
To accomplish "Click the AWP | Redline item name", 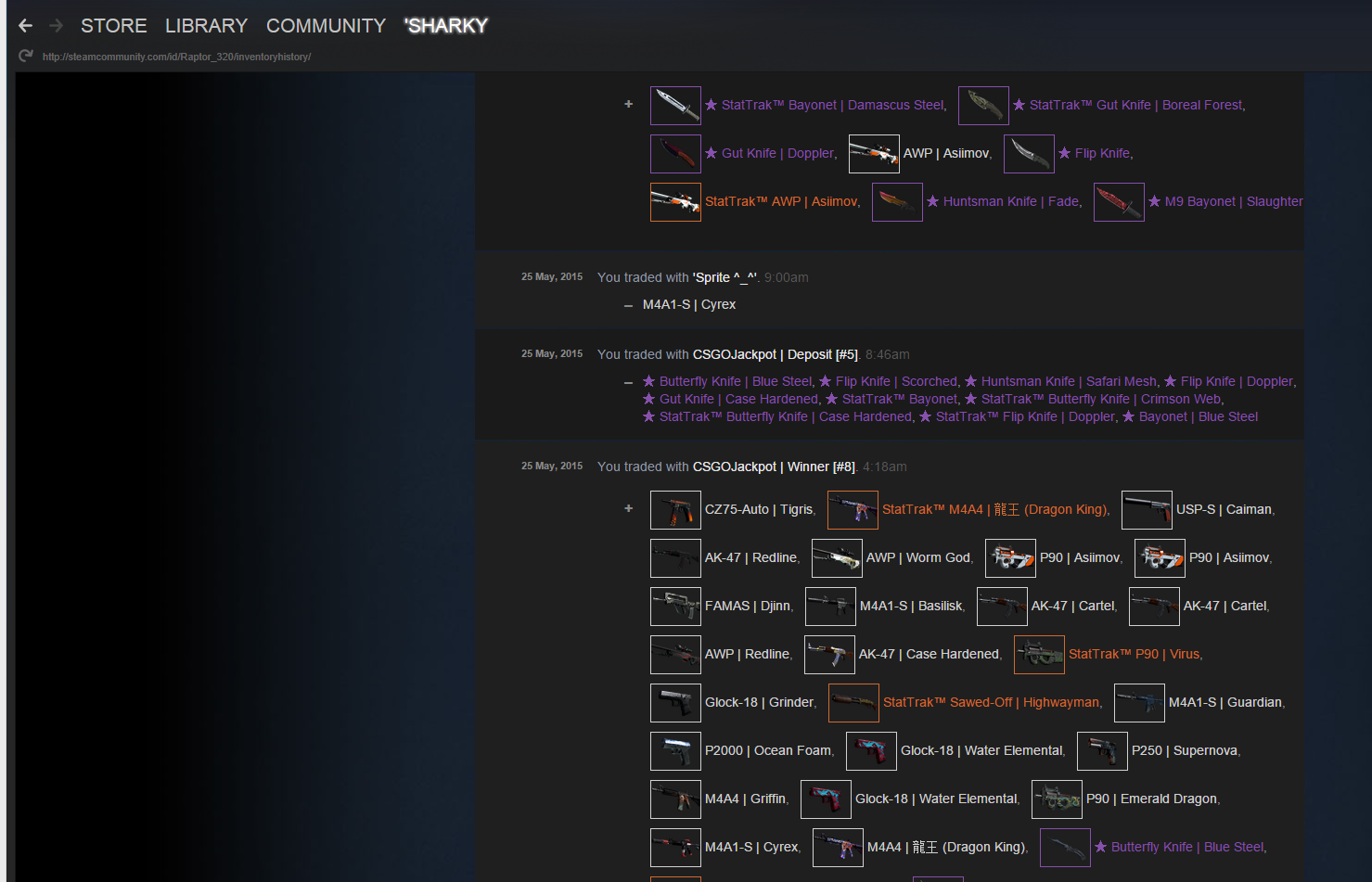I will point(748,654).
